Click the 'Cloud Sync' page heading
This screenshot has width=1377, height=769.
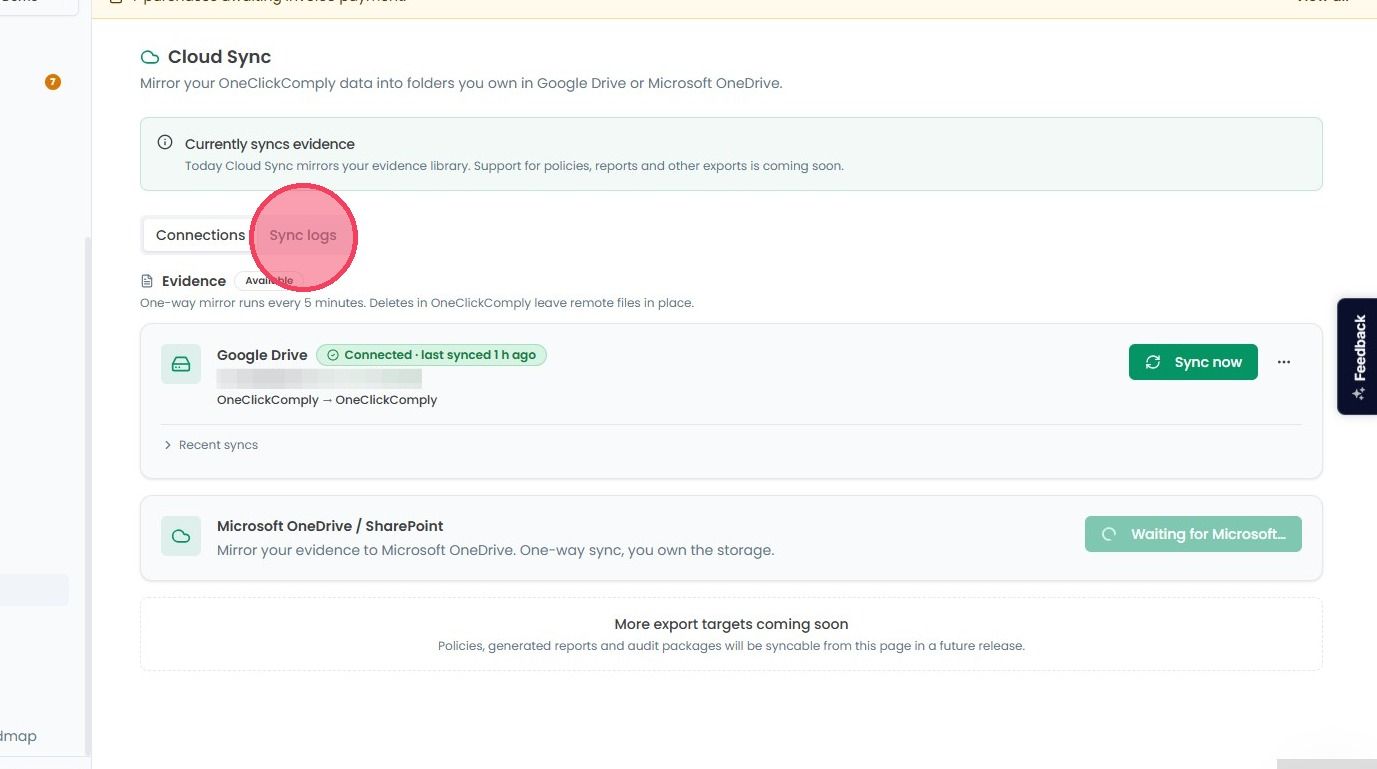(x=219, y=57)
